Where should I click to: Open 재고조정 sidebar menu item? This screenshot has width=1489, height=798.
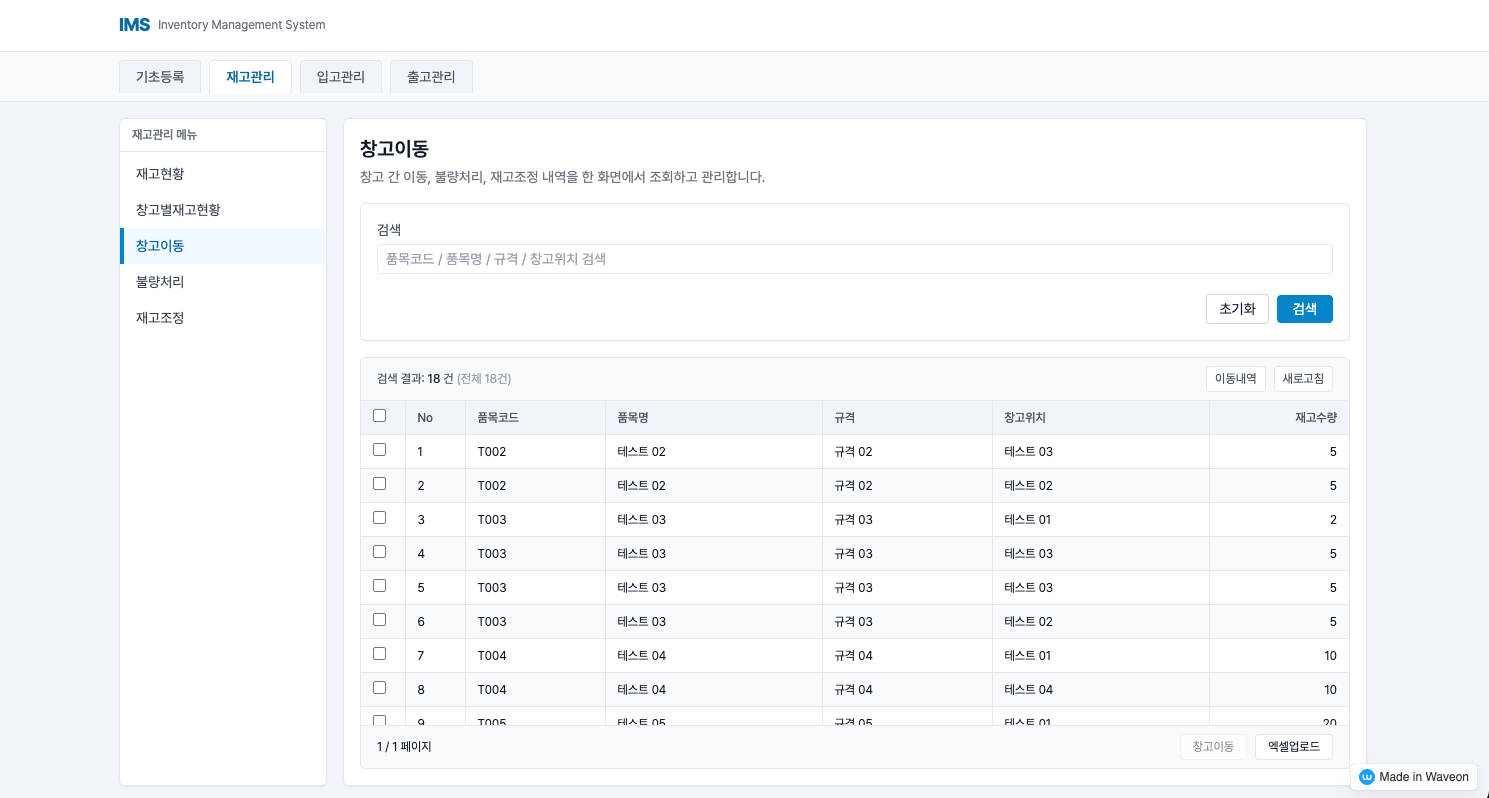[x=160, y=318]
